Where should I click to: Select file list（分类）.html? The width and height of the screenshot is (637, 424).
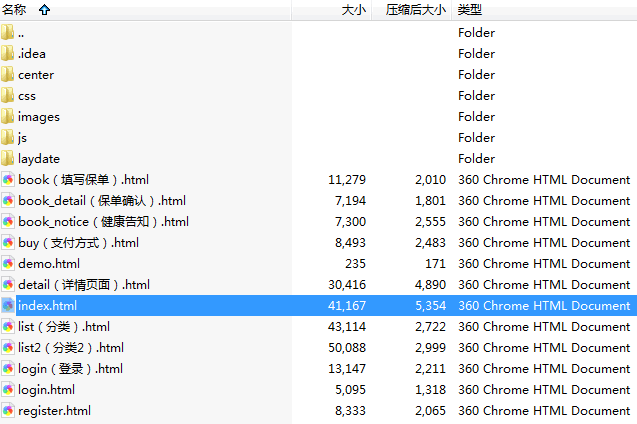coord(64,327)
